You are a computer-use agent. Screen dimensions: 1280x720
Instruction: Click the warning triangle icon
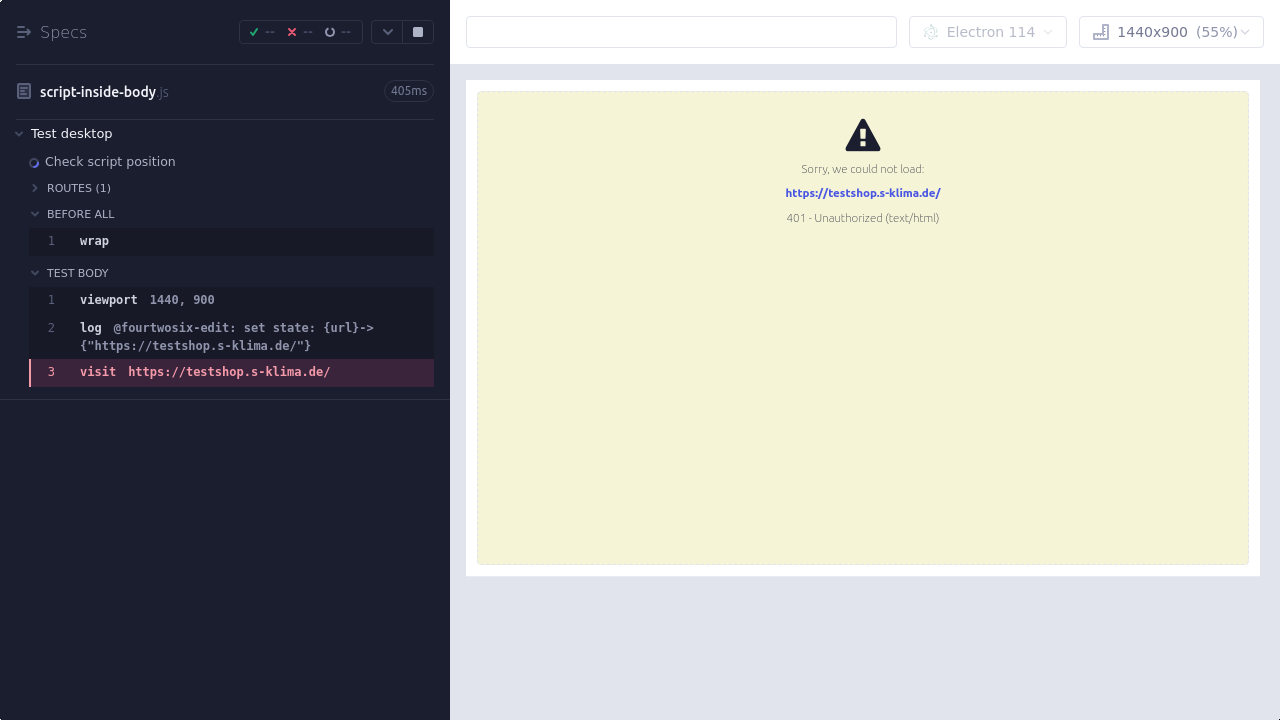click(x=862, y=135)
